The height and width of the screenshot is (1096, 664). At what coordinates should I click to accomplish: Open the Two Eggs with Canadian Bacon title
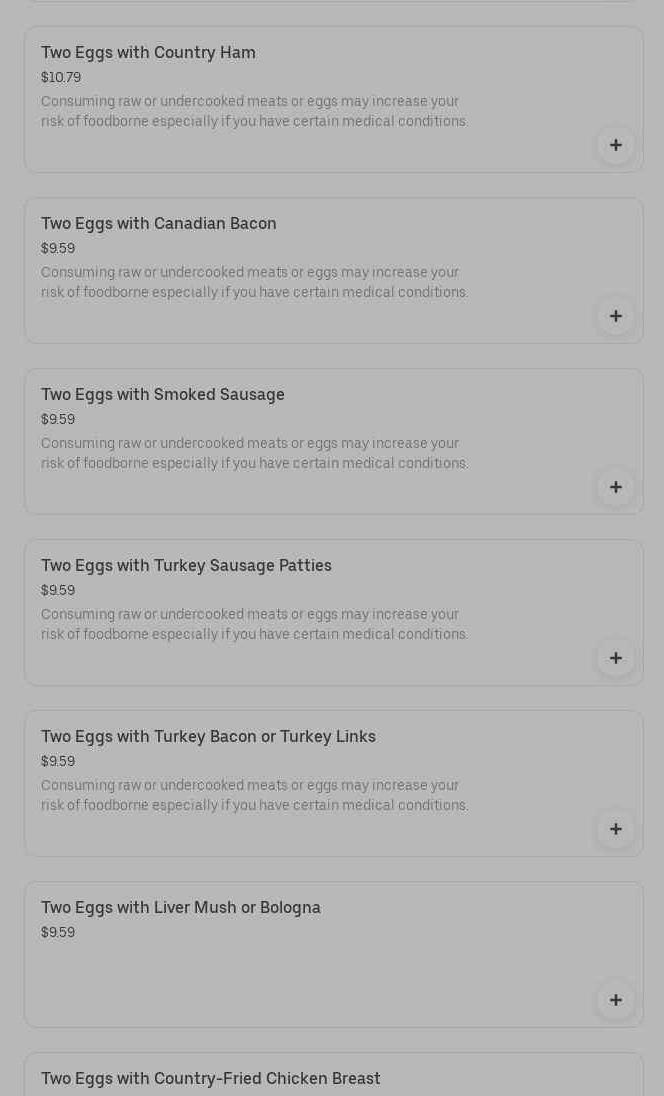coord(158,224)
